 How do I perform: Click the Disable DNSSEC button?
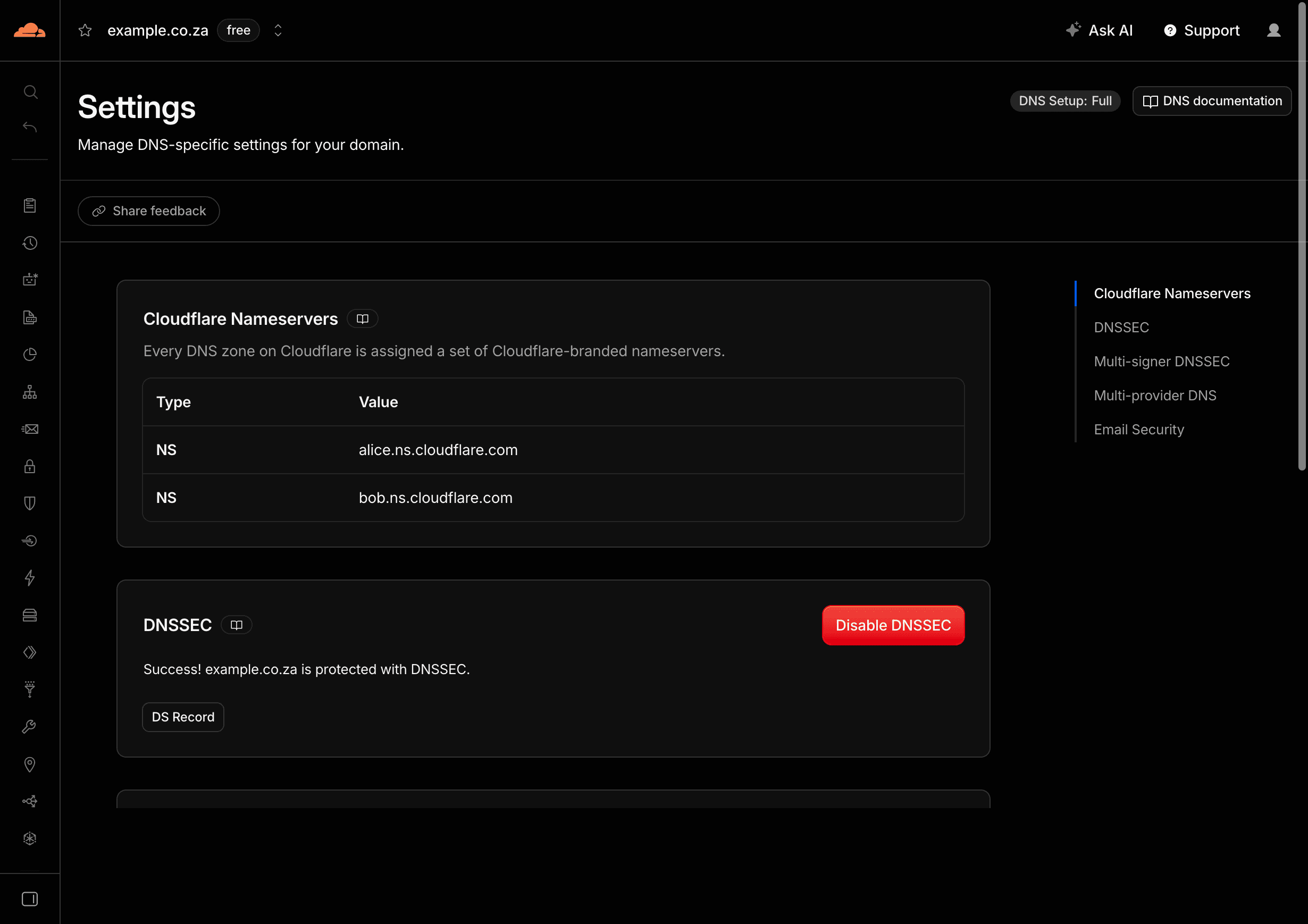click(x=893, y=626)
